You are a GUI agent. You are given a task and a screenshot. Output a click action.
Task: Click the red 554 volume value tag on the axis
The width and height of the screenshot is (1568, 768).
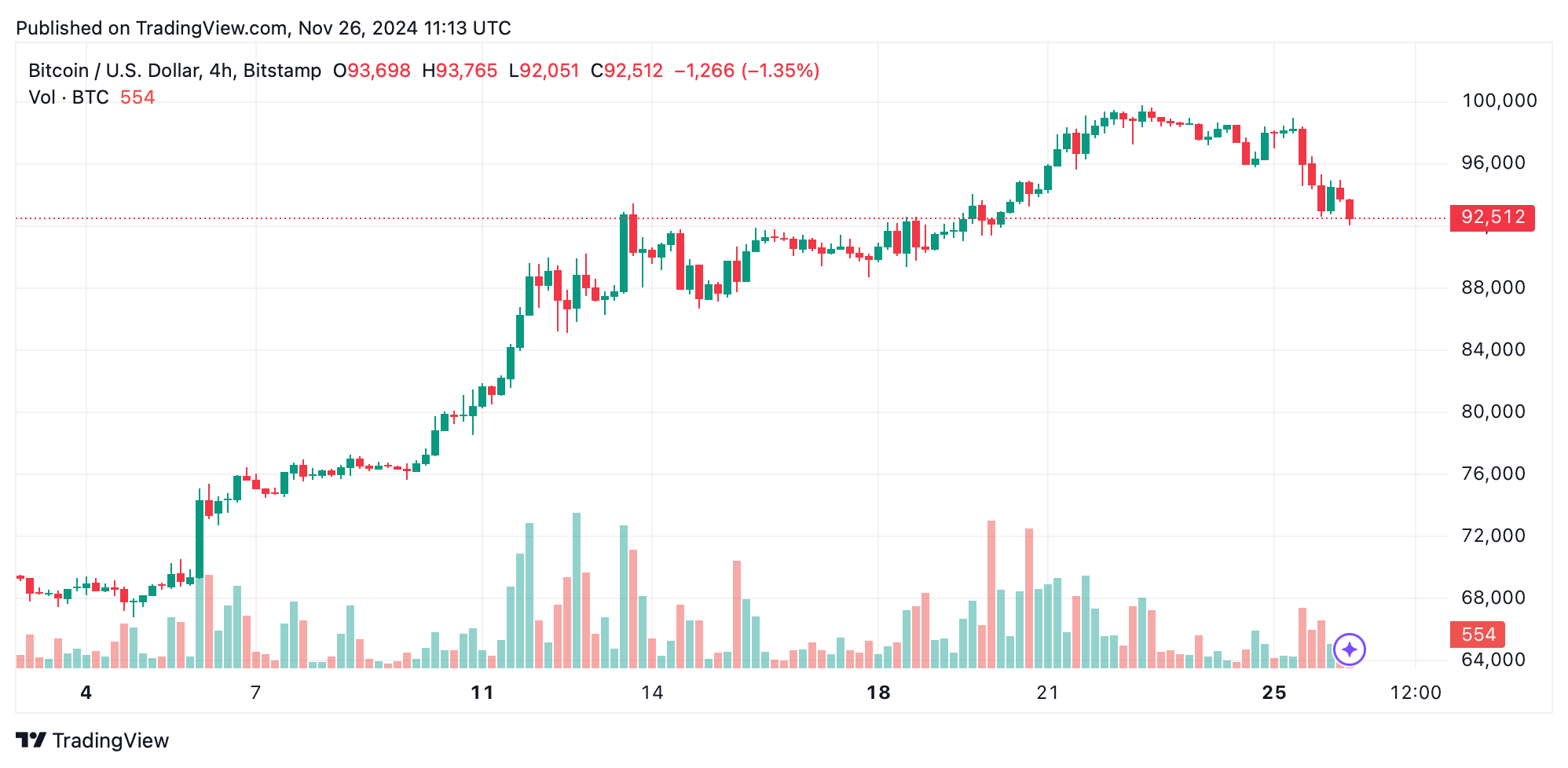click(1478, 635)
